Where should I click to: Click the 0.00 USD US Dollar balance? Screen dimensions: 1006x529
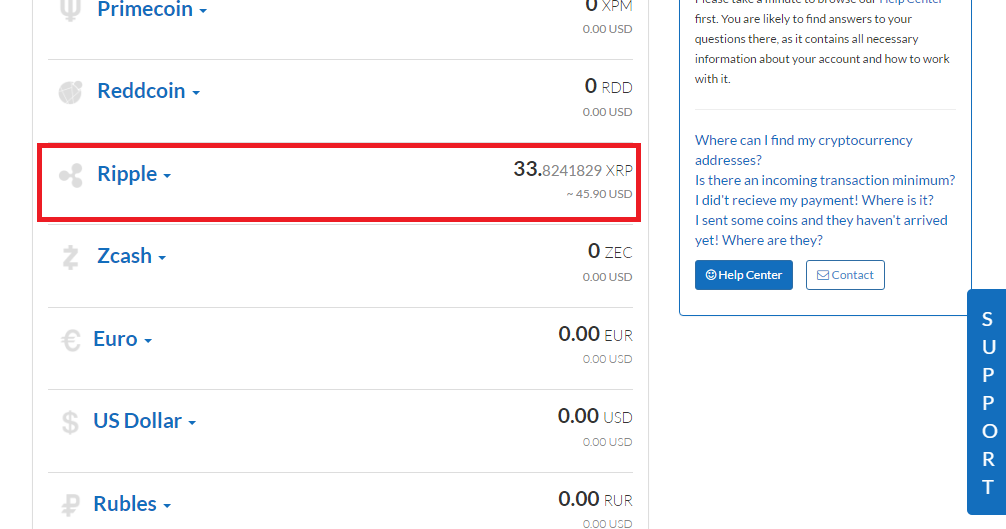point(595,416)
